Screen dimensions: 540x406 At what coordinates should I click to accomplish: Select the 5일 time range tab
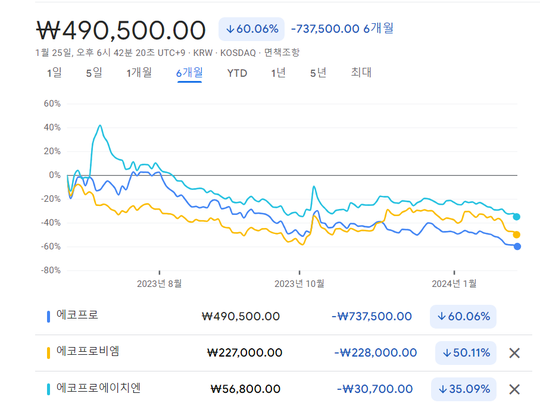click(94, 73)
